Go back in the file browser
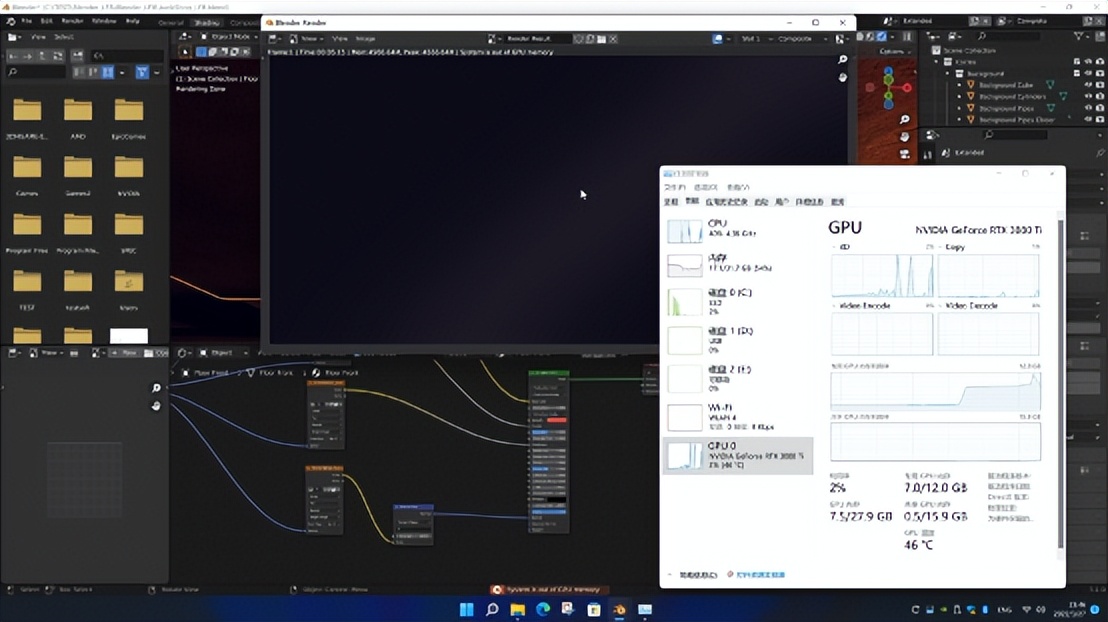 click(13, 55)
